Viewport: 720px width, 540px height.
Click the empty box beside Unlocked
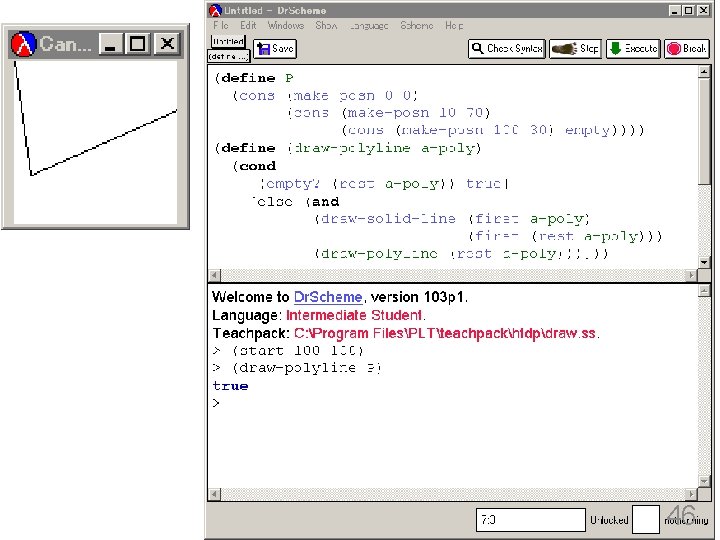646,519
